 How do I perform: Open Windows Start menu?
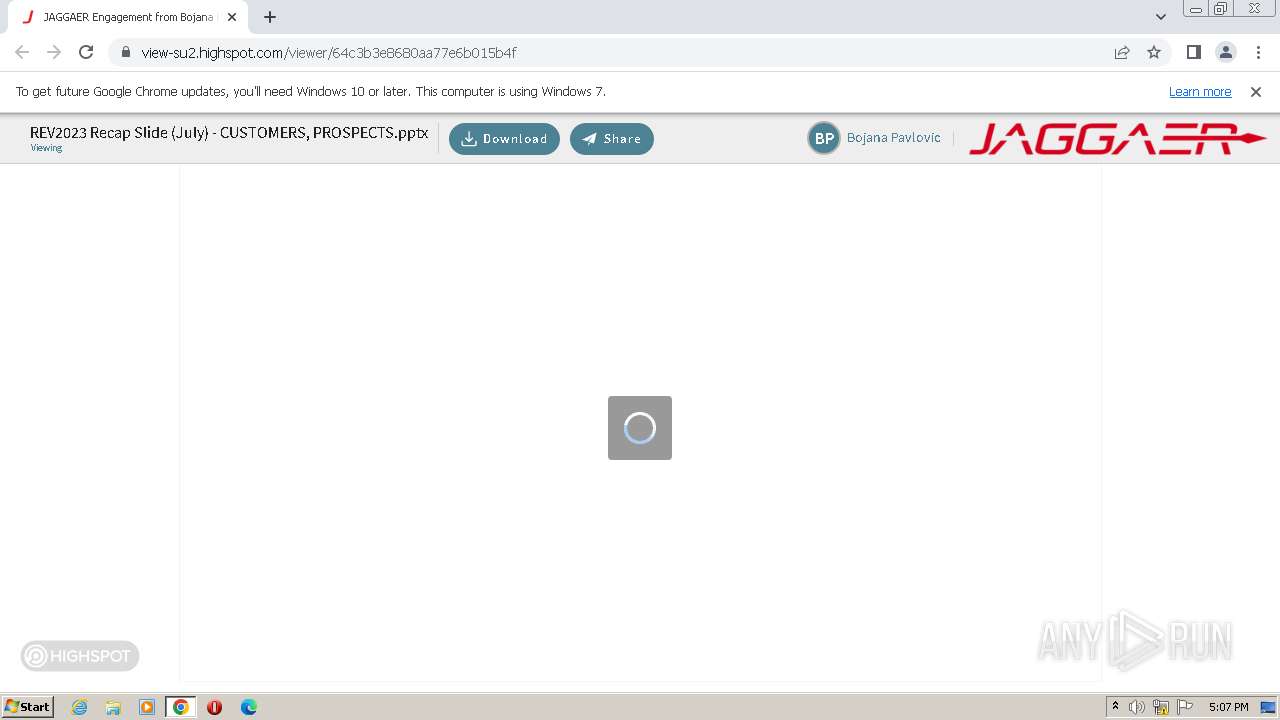[x=27, y=706]
